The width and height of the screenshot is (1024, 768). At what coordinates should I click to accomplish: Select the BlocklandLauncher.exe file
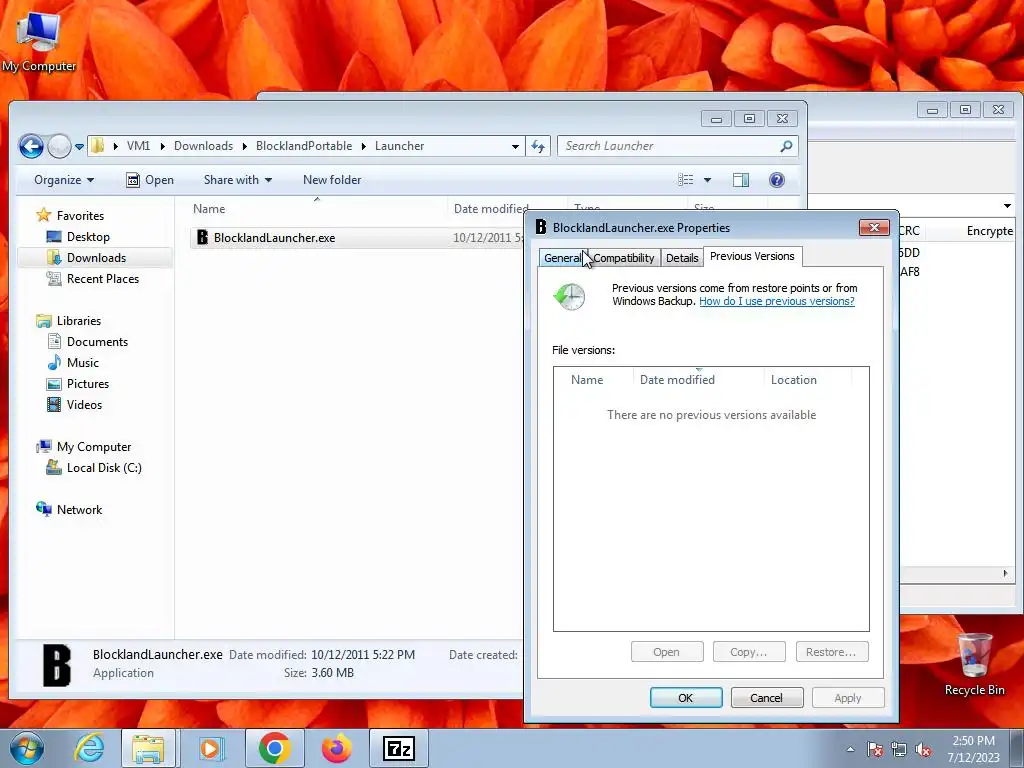[274, 238]
